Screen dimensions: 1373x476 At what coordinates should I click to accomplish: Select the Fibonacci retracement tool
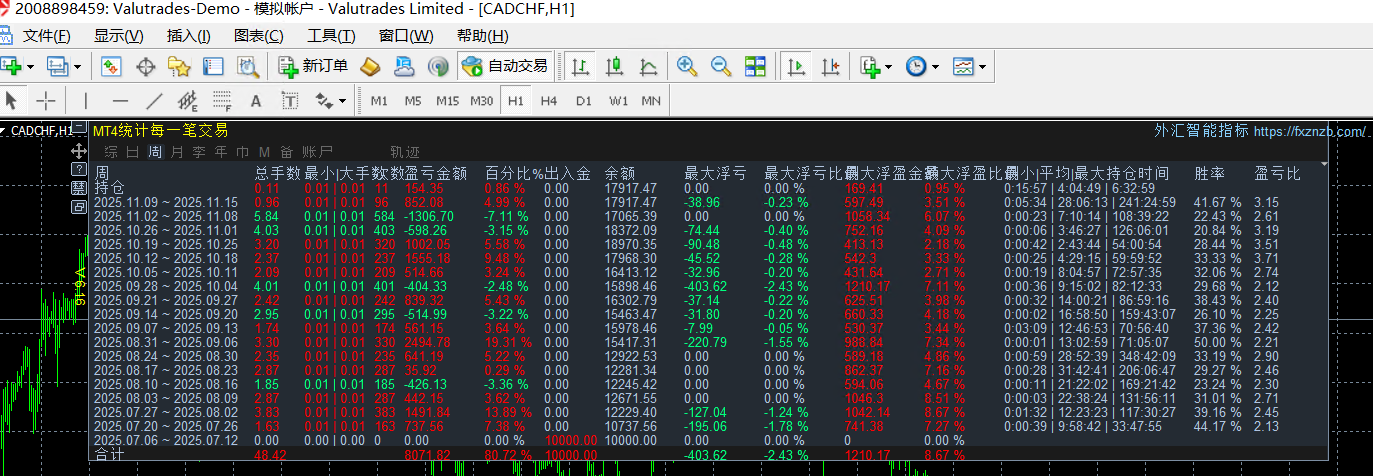(222, 100)
